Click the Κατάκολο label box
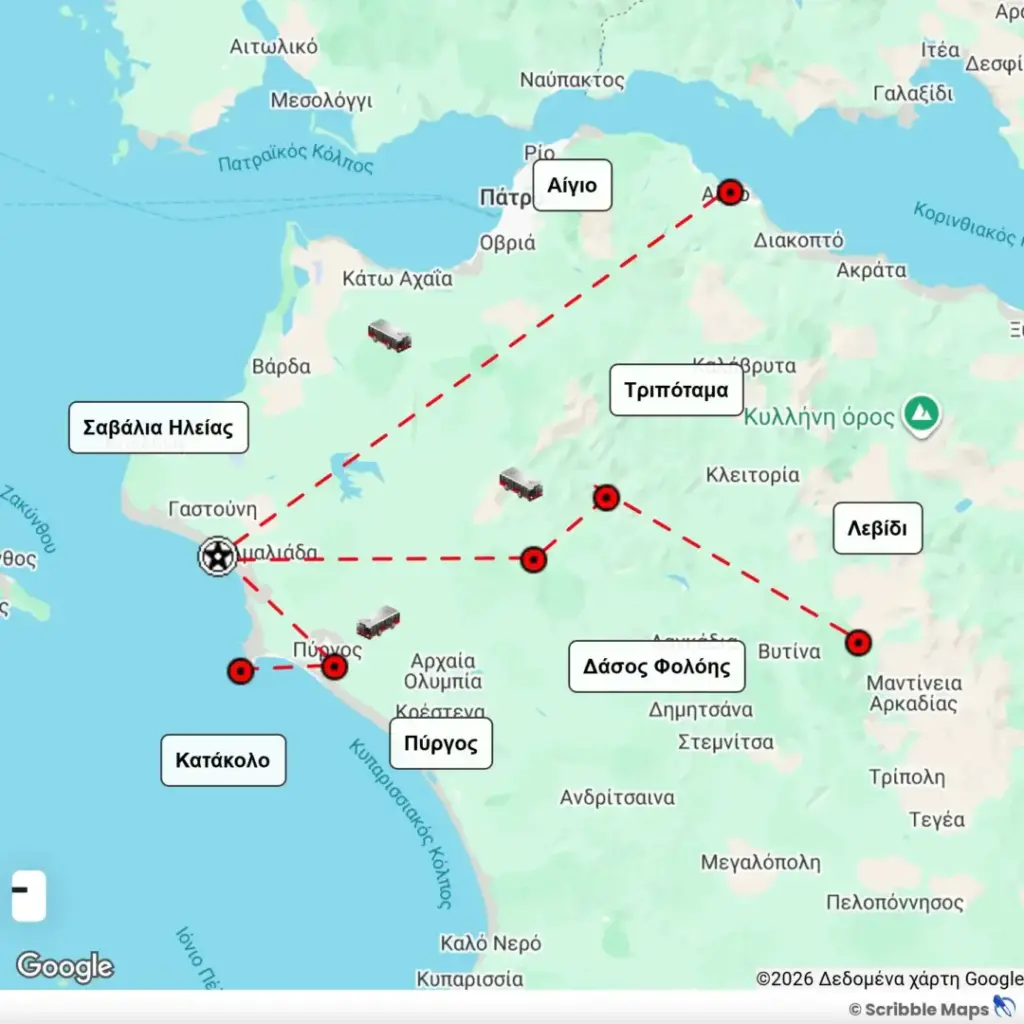 click(223, 760)
